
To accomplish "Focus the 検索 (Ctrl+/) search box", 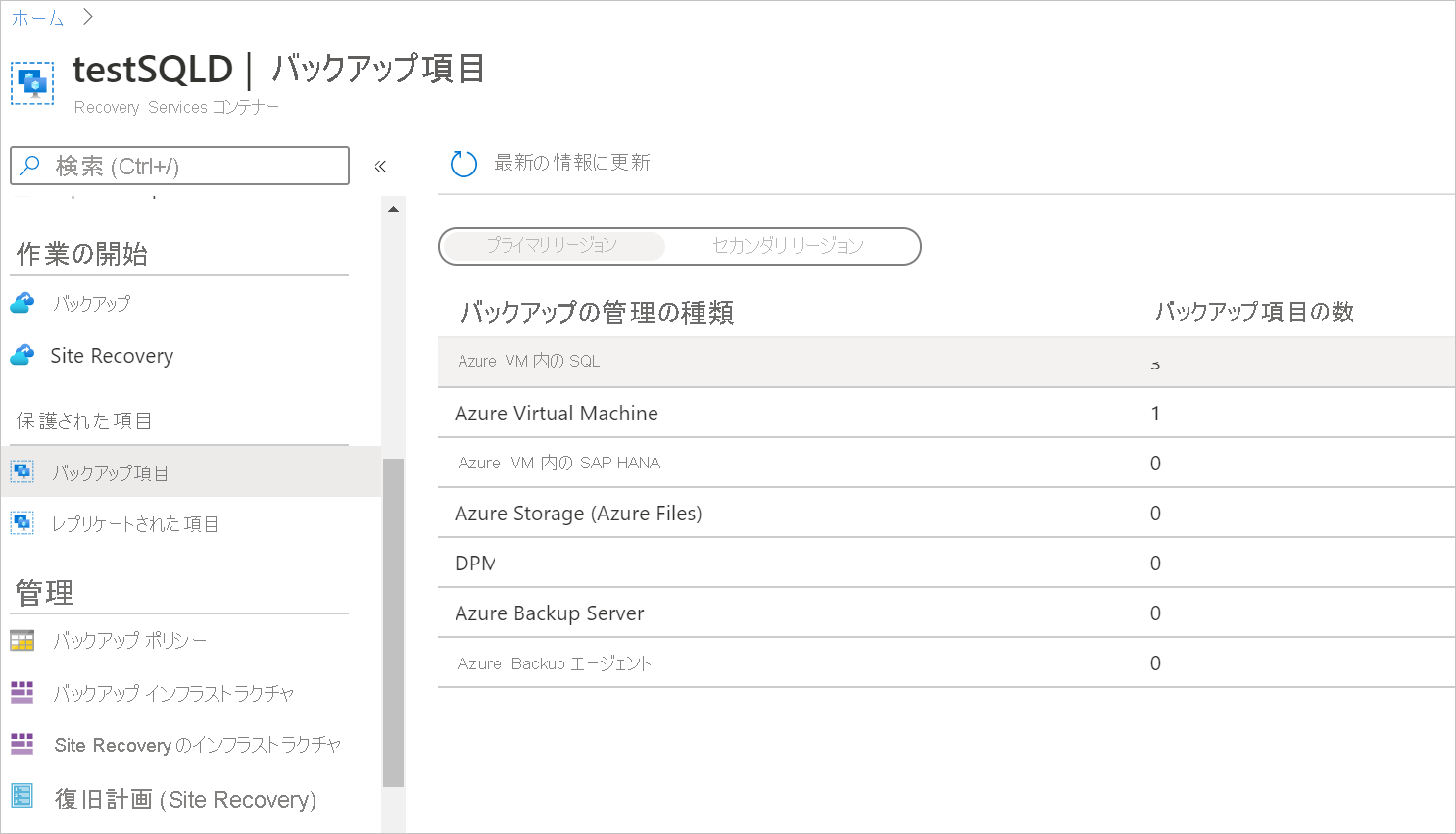I will coord(179,166).
